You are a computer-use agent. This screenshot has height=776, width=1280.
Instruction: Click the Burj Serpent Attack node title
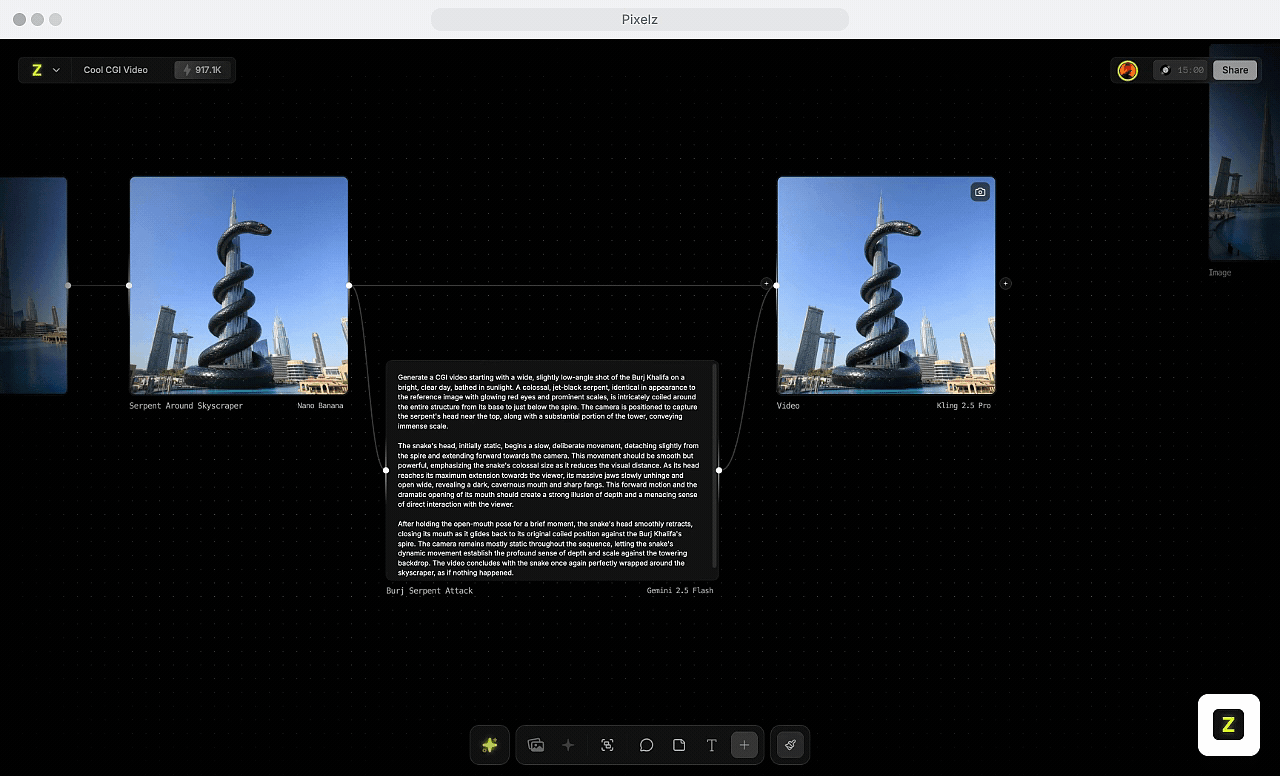pos(430,591)
